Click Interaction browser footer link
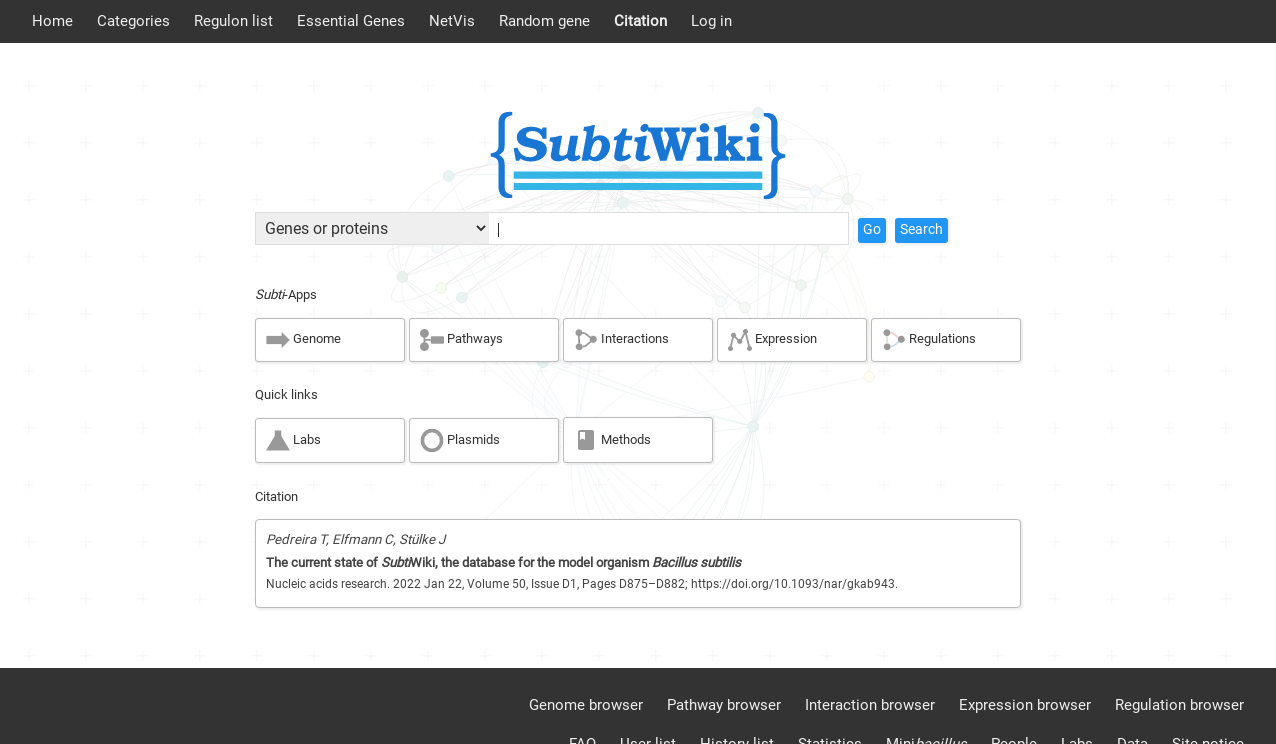The height and width of the screenshot is (744, 1276). (x=870, y=705)
